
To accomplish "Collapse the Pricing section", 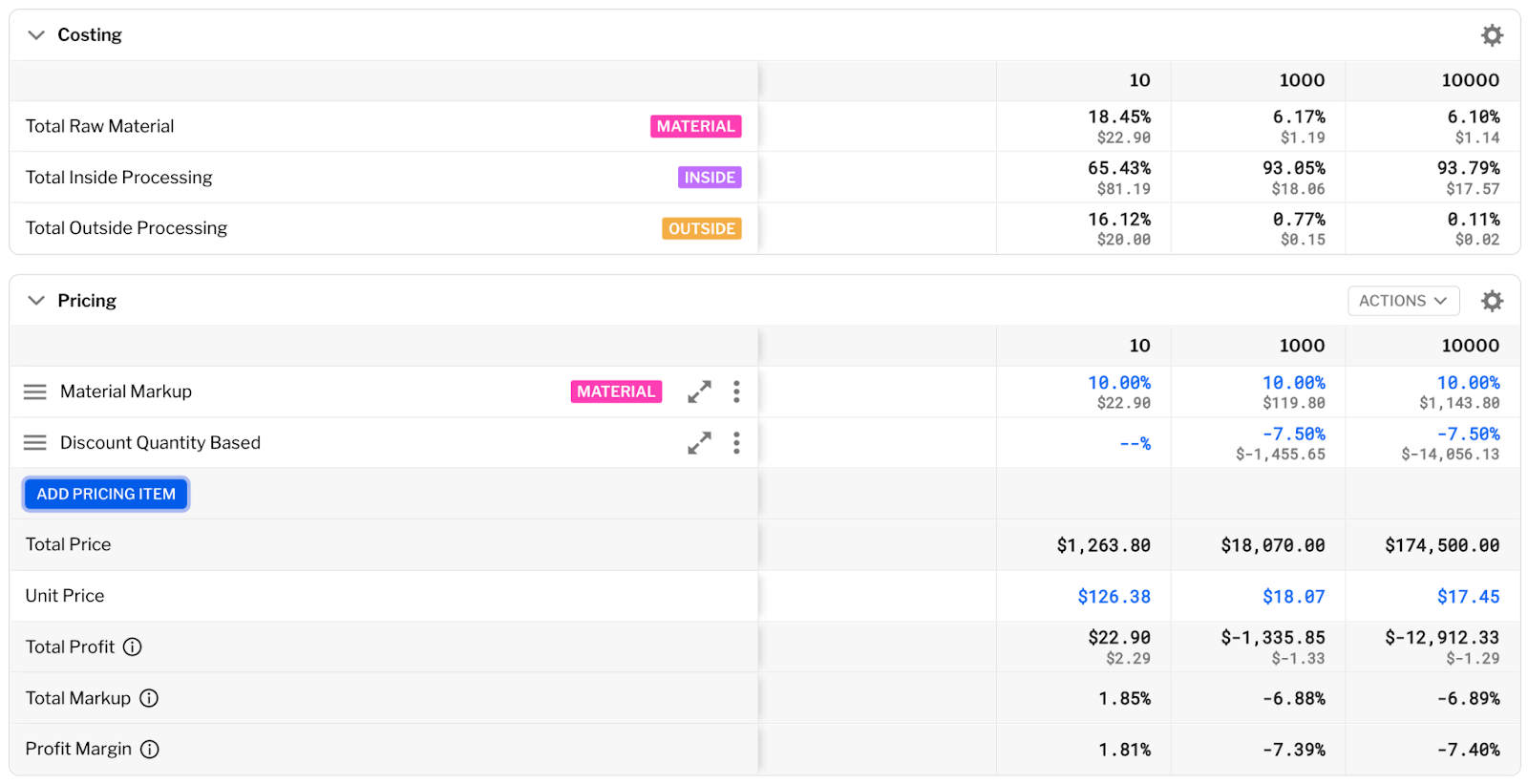I will [x=36, y=301].
